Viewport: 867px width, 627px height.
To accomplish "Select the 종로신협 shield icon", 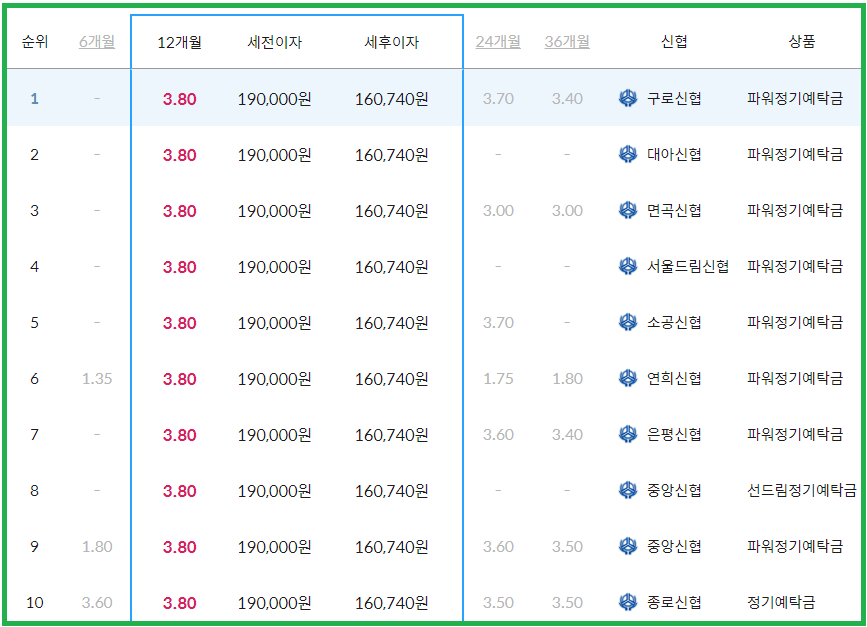I will pos(627,603).
